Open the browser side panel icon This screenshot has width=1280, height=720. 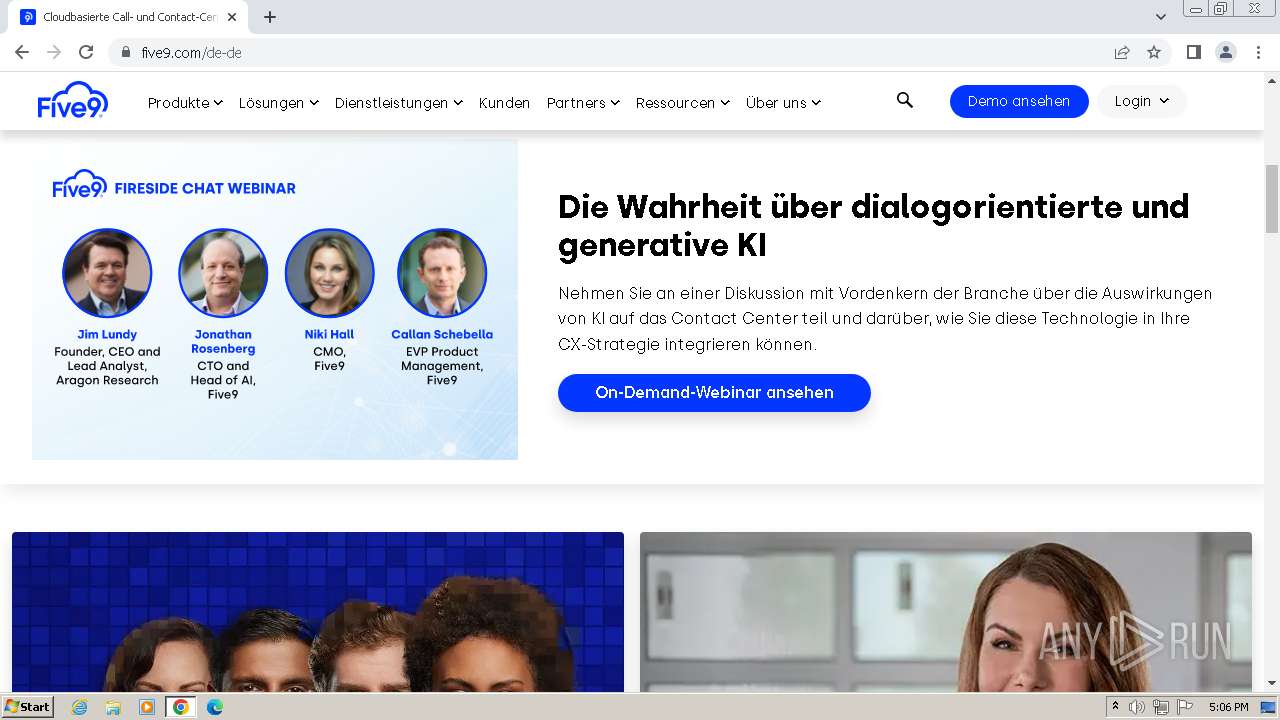[x=1194, y=52]
